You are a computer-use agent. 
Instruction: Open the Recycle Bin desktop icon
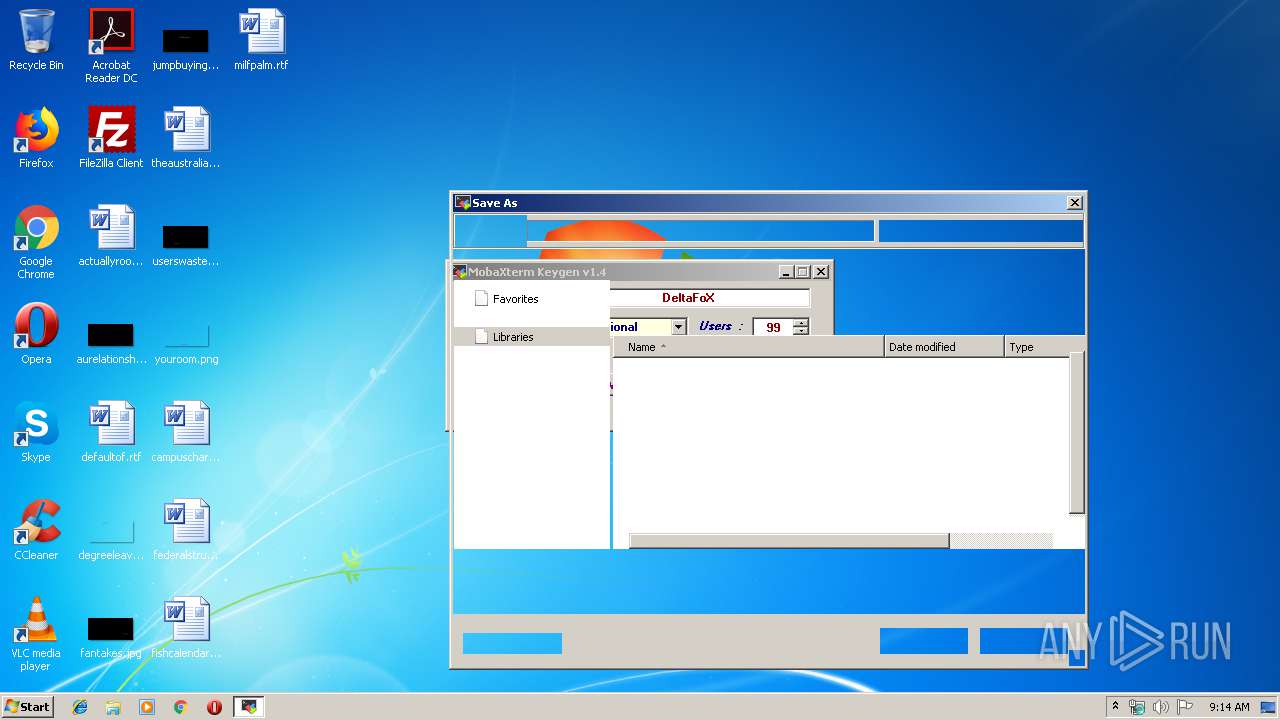[x=36, y=41]
